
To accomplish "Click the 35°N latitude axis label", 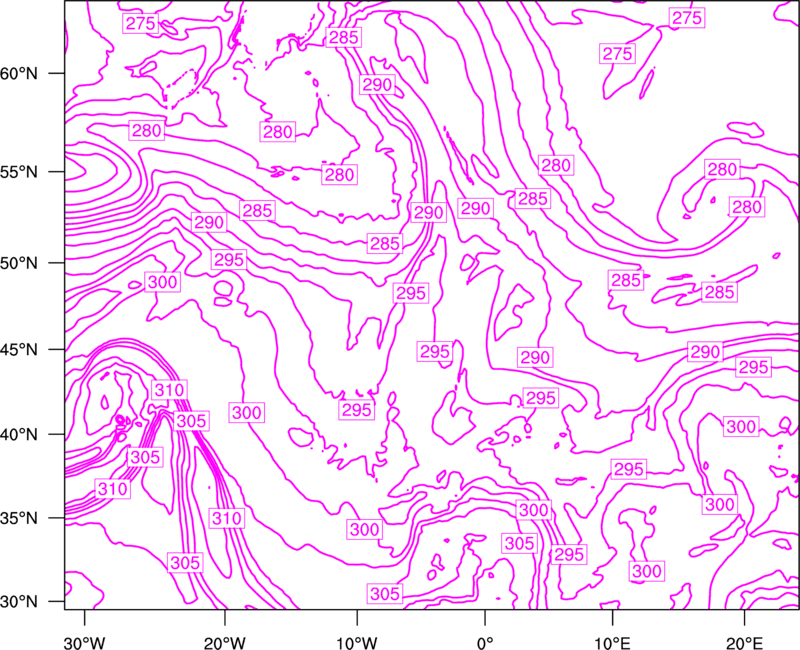I will [x=19, y=518].
